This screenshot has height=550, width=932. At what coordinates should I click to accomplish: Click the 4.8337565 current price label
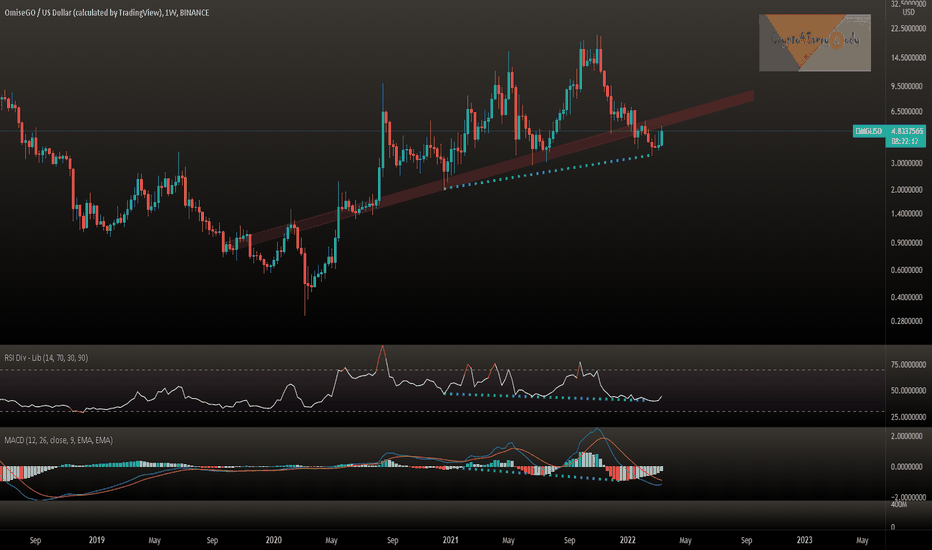pos(907,131)
